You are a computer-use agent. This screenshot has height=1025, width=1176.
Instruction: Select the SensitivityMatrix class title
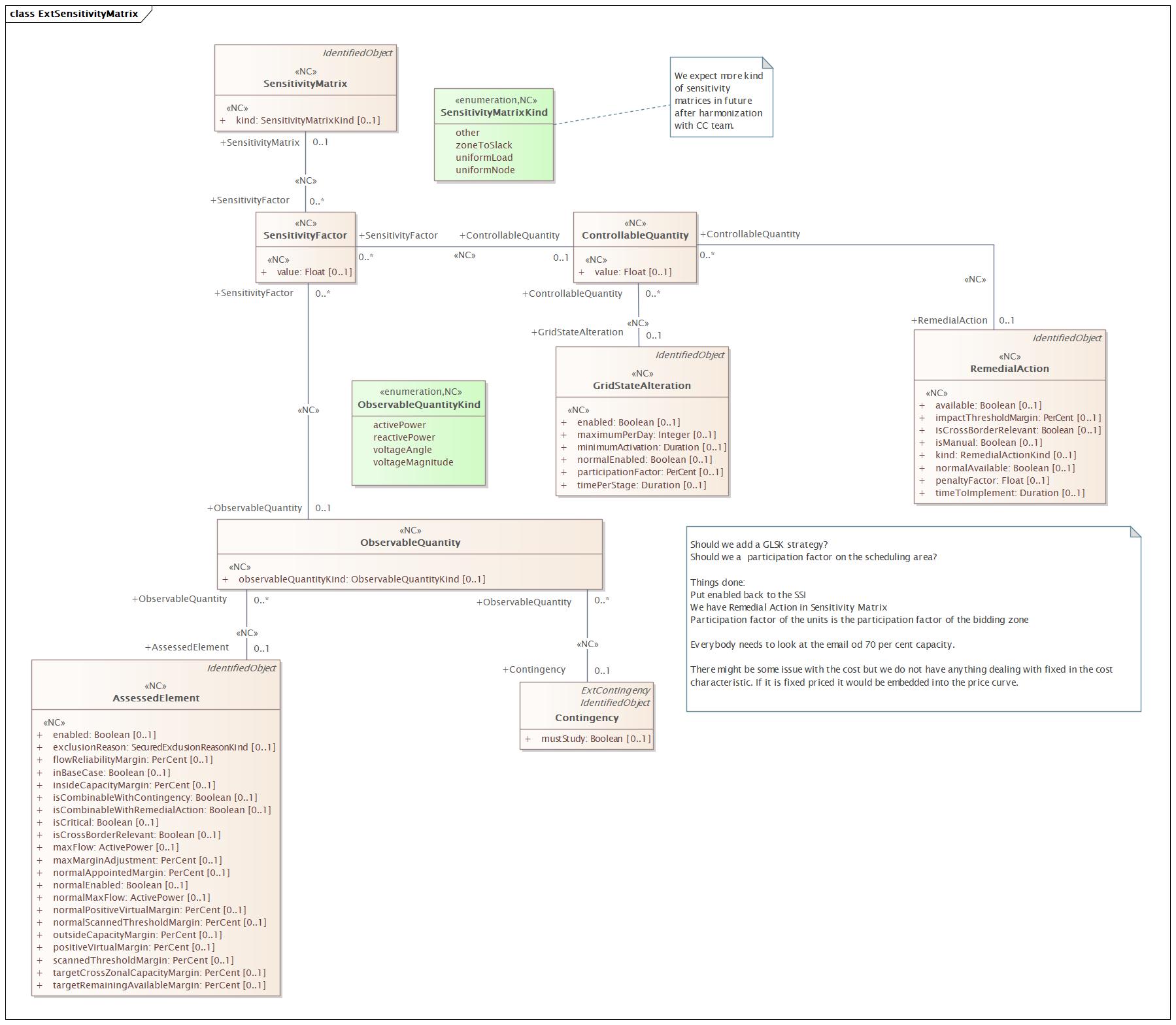pos(305,84)
